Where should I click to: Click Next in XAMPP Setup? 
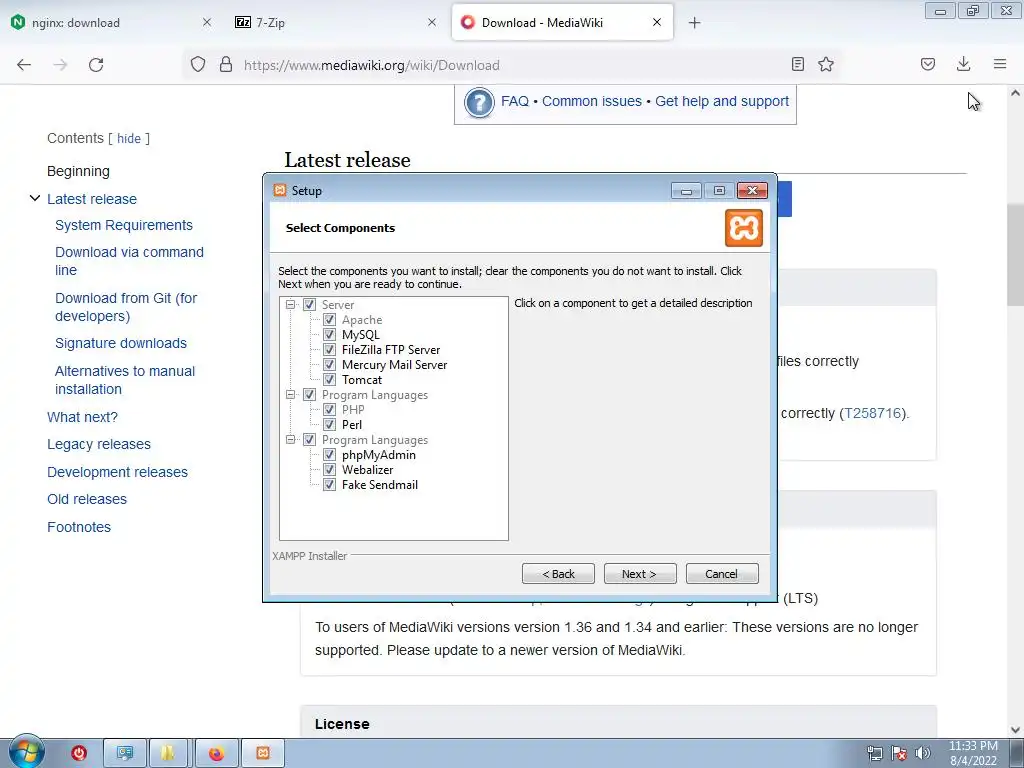click(x=640, y=574)
